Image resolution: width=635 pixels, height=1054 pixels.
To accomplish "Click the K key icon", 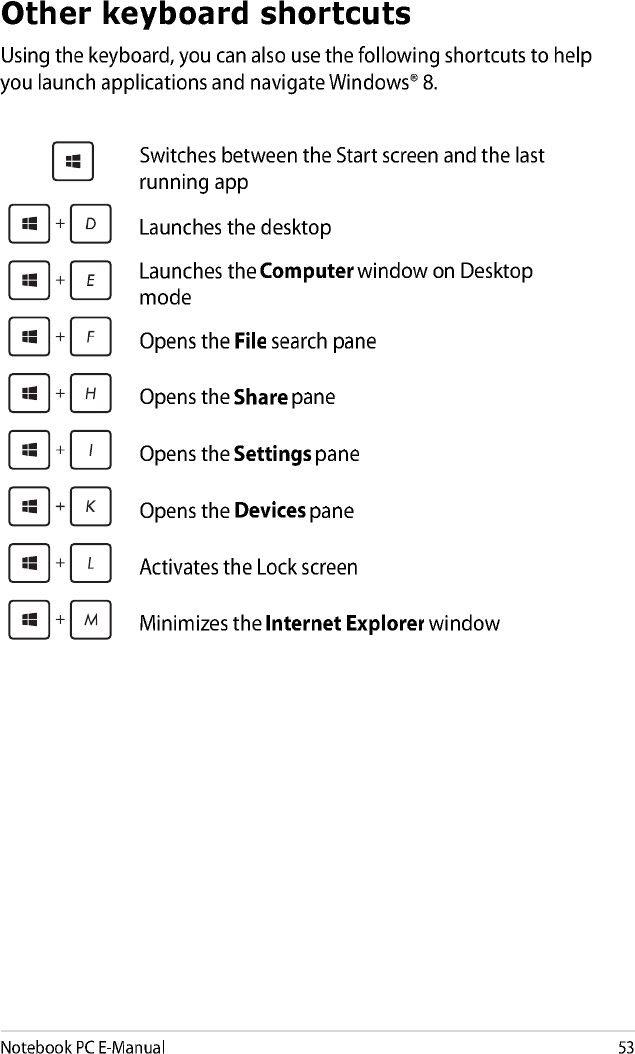I will click(90, 506).
